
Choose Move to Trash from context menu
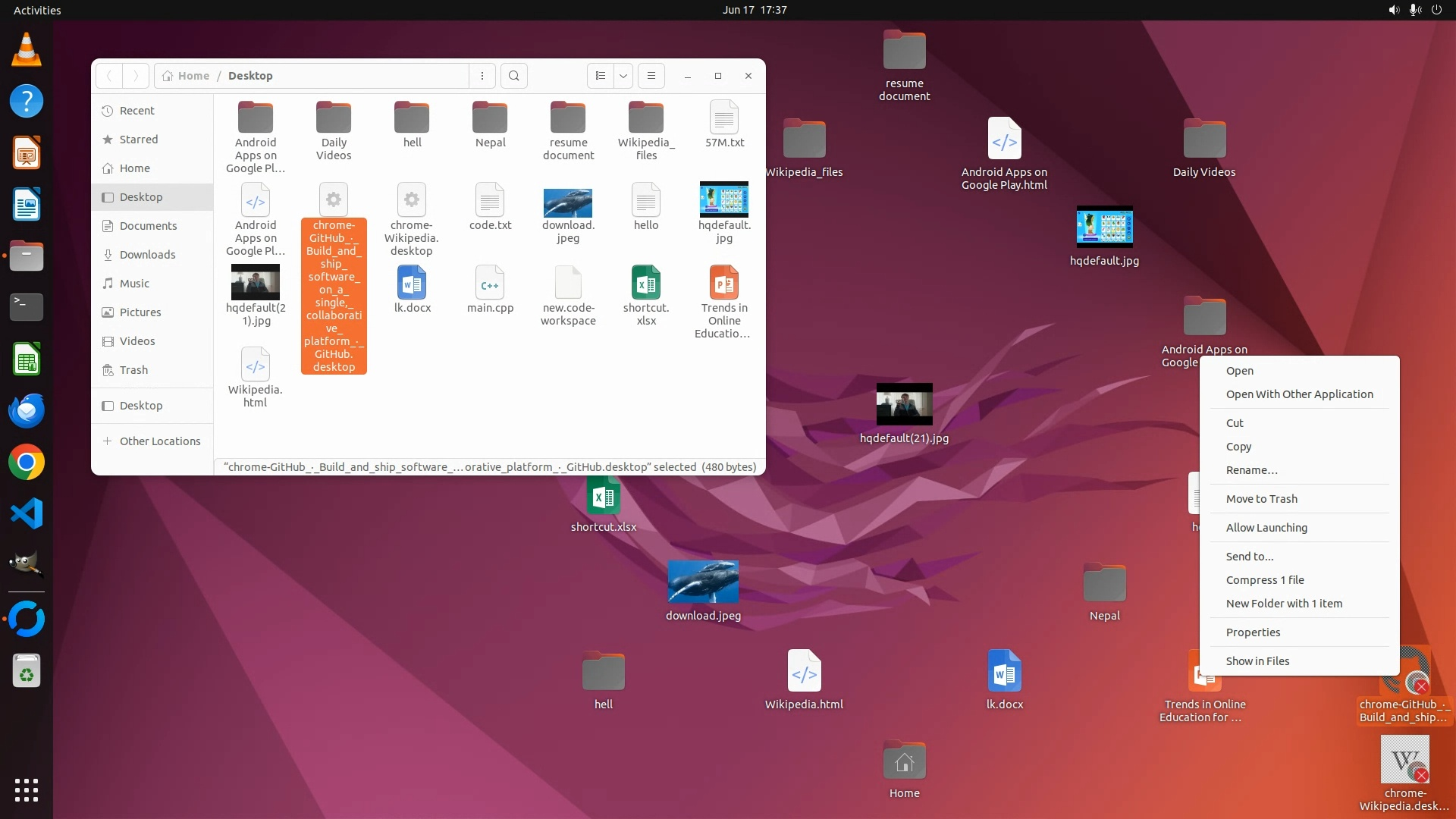1261,499
